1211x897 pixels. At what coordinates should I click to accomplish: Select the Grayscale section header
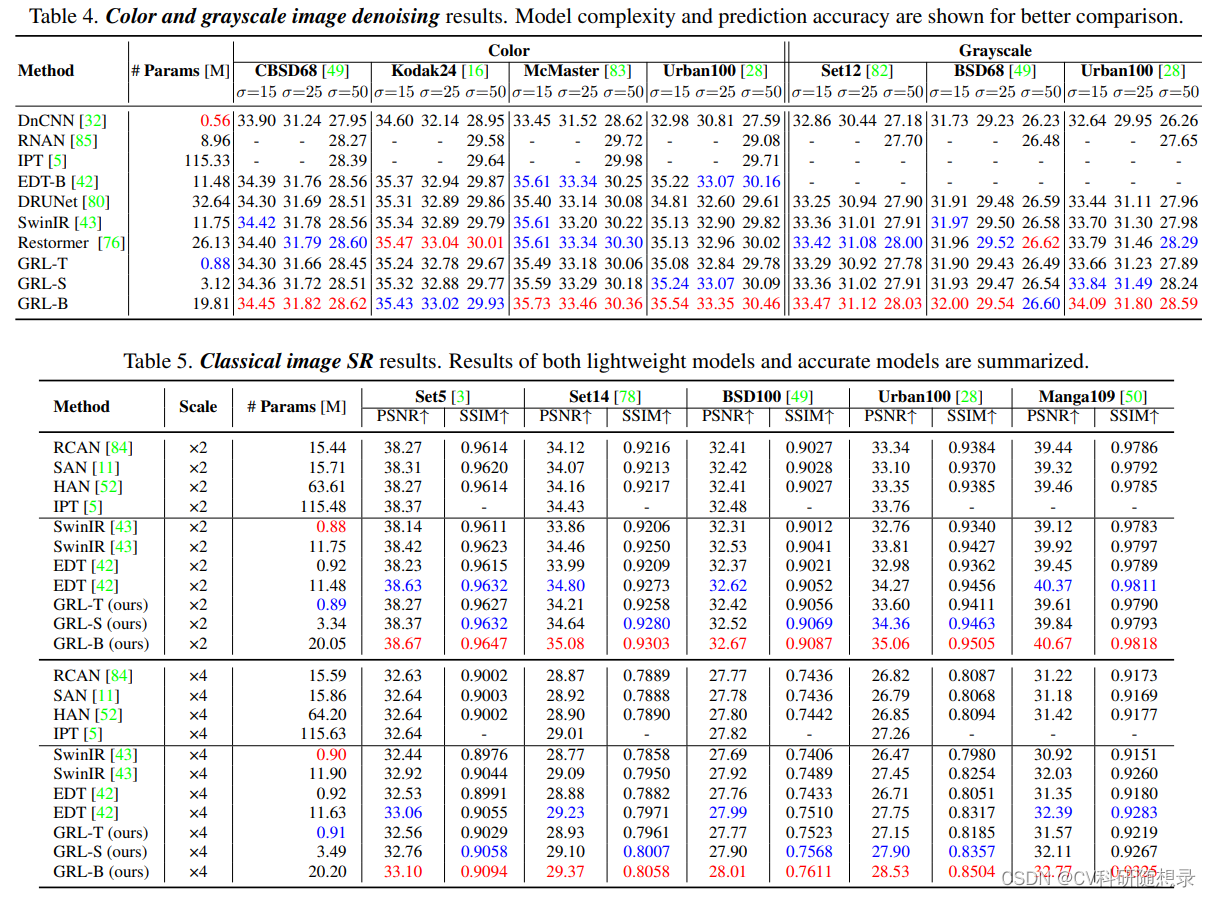point(994,50)
